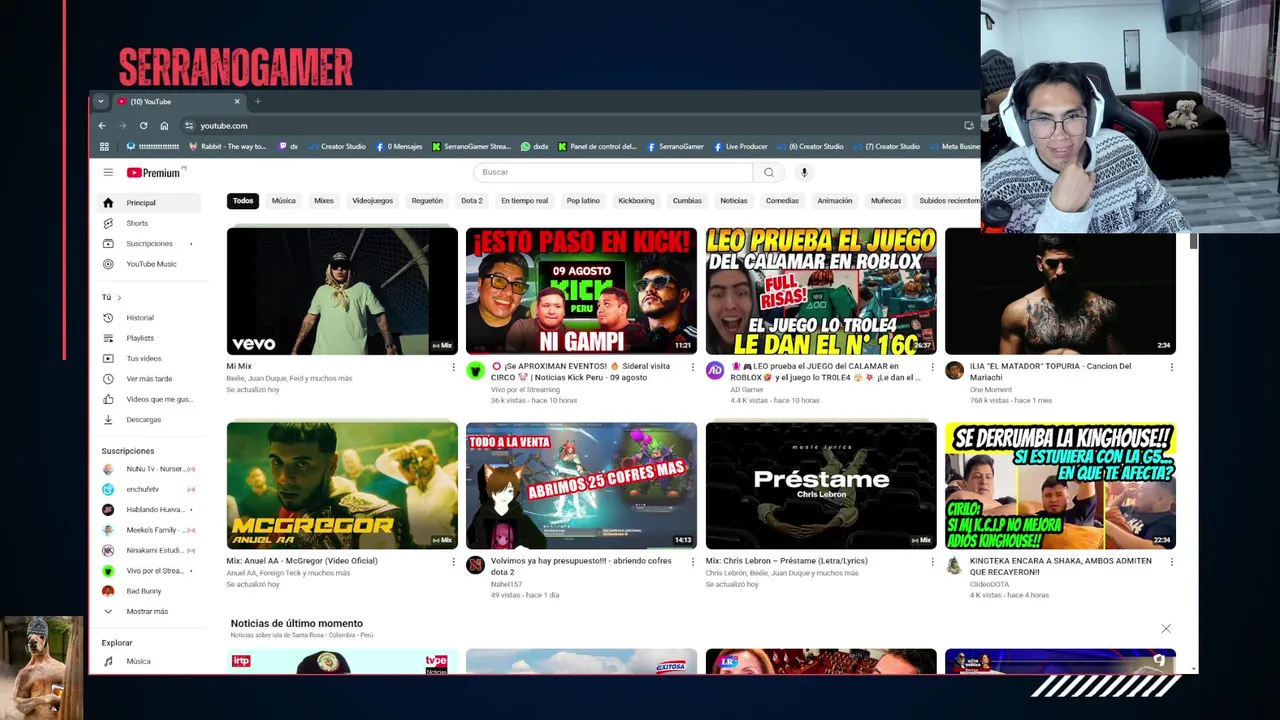Open options for LEO Calamar Roblox video
Viewport: 1280px width, 720px height.
click(932, 367)
